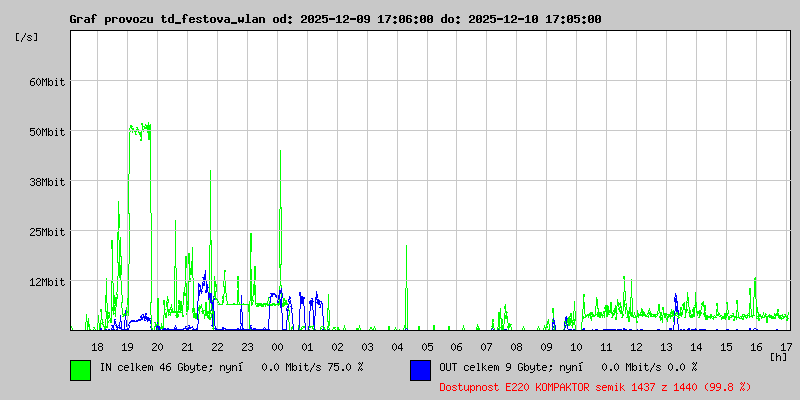Image resolution: width=800 pixels, height=400 pixels.
Task: Click the blue OUT legend swatch
Action: point(420,369)
